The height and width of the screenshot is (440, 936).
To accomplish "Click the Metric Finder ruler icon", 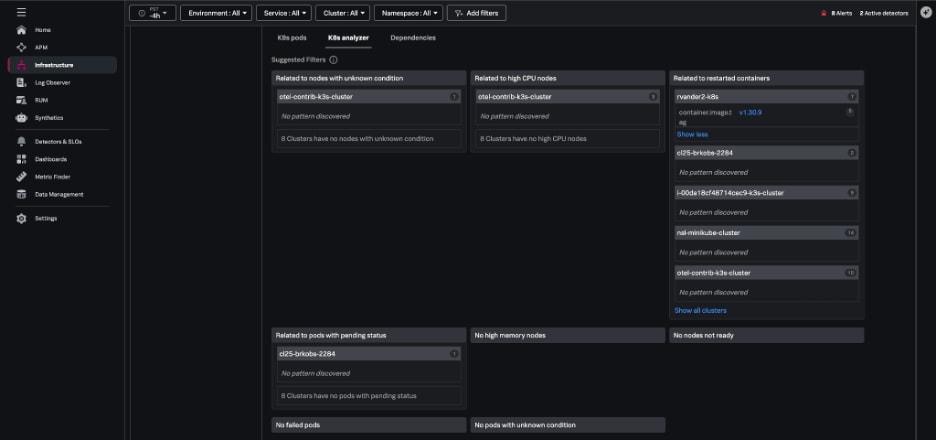I will (x=21, y=176).
